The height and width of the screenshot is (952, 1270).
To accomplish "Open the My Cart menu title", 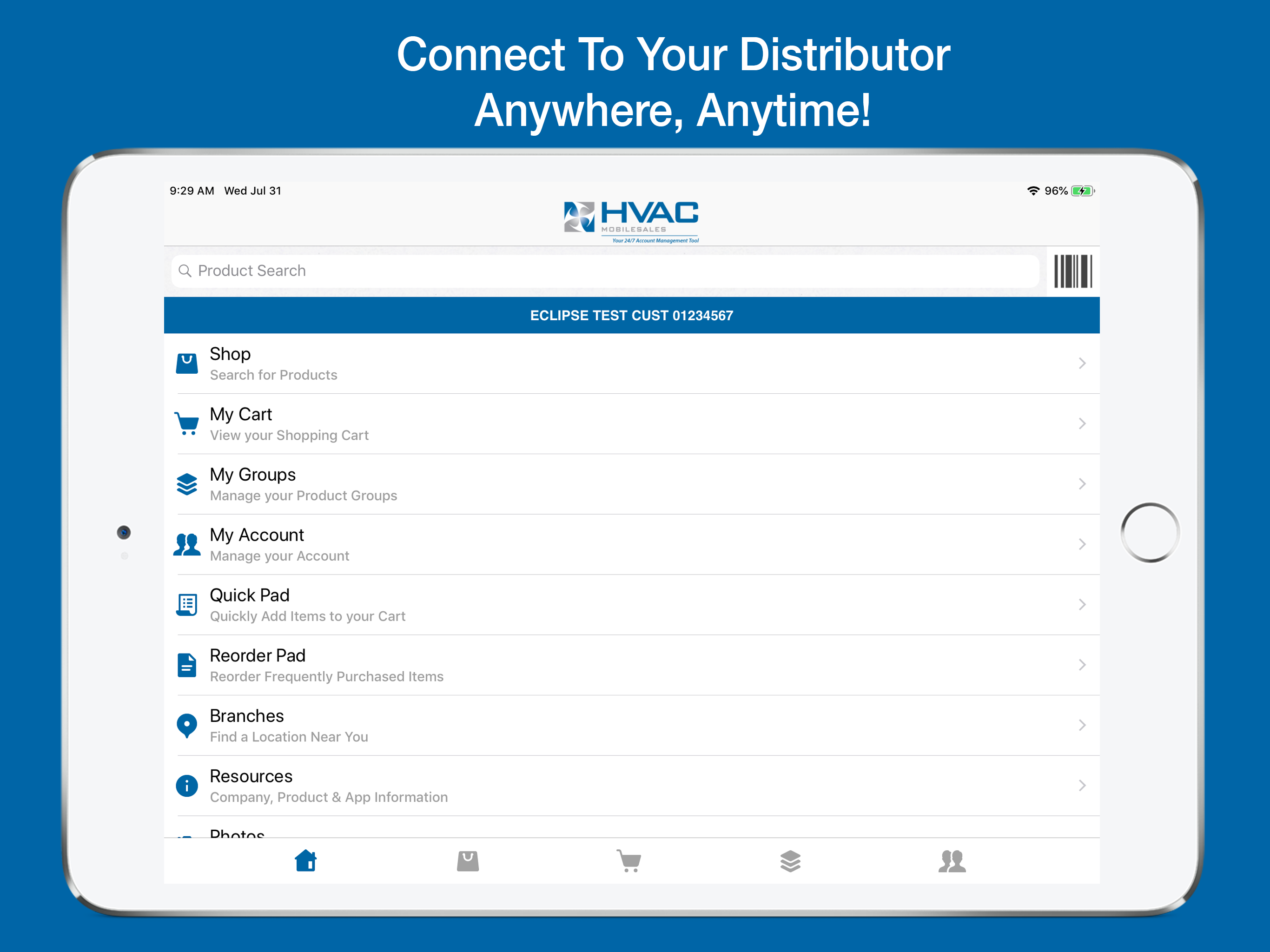I will click(x=240, y=414).
